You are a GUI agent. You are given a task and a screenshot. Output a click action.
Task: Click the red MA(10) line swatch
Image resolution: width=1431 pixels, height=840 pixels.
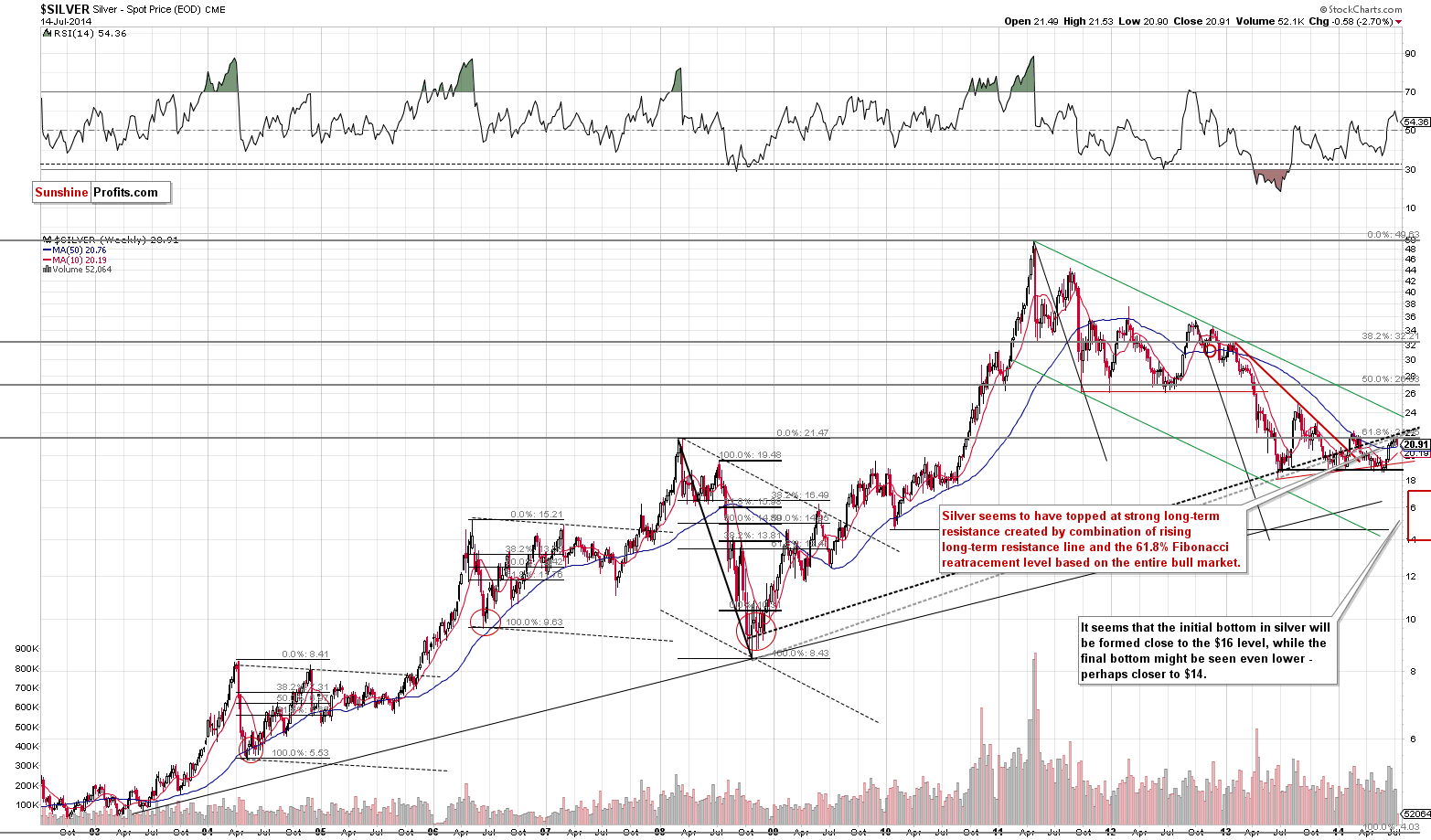click(47, 260)
